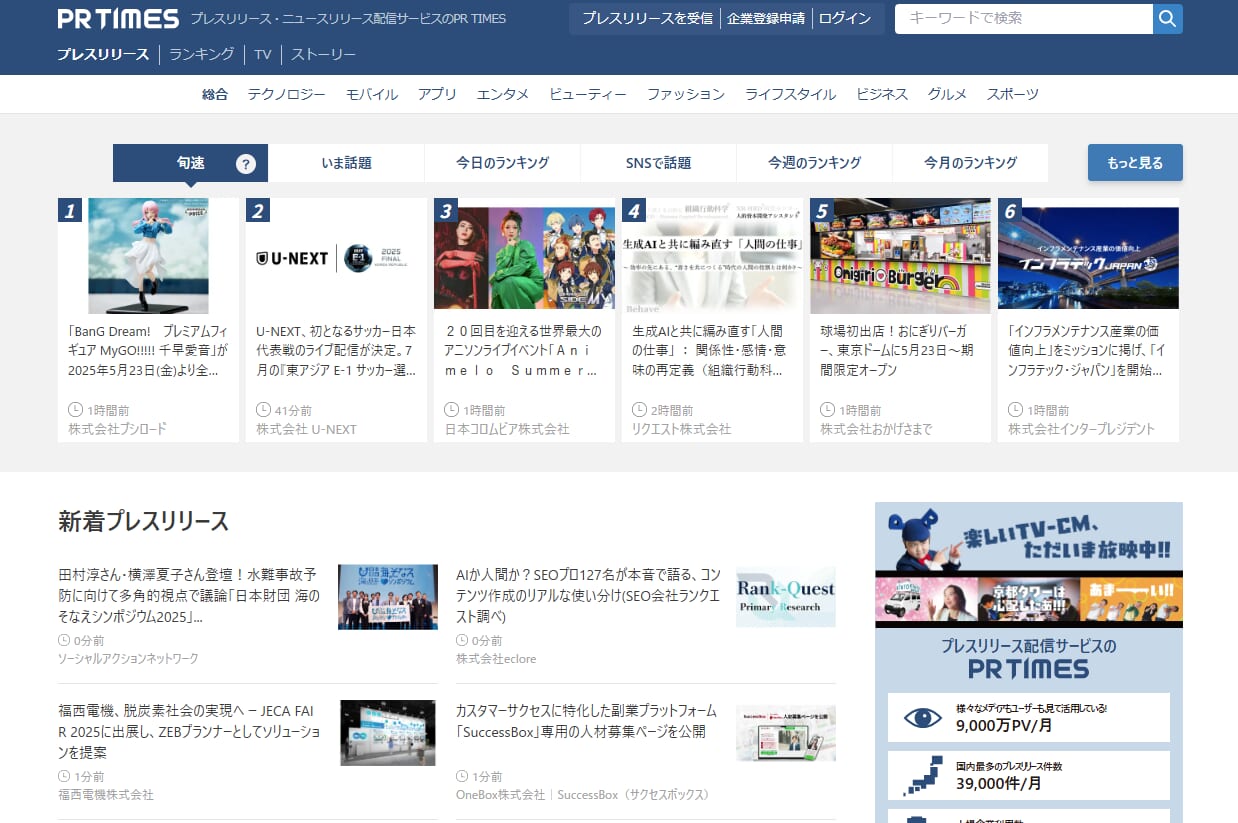Screen dimensions: 1238x823
Task: Open the 企業登録申請 link
Action: [765, 18]
